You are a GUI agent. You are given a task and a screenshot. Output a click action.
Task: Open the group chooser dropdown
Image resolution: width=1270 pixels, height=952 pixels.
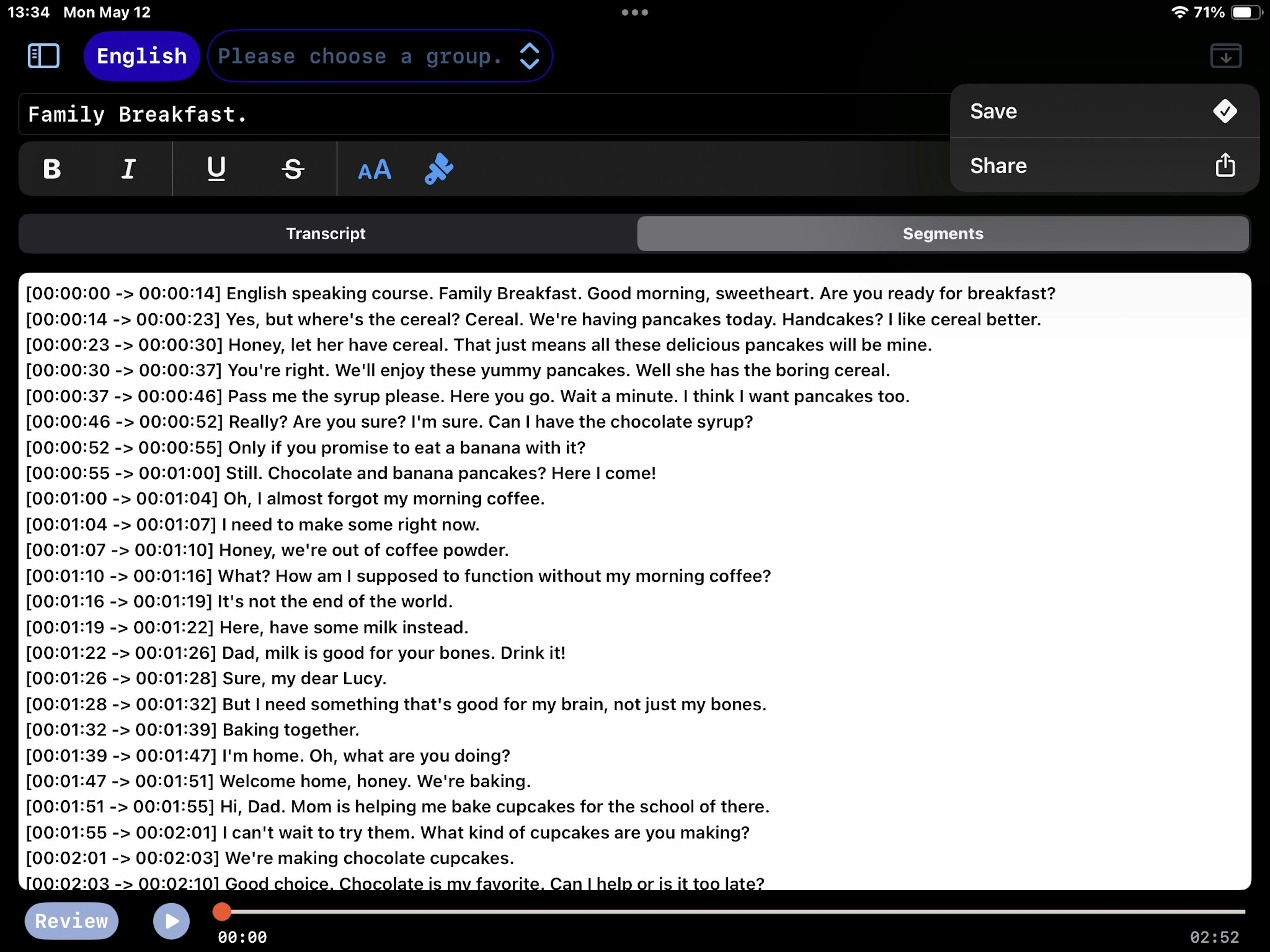point(360,56)
